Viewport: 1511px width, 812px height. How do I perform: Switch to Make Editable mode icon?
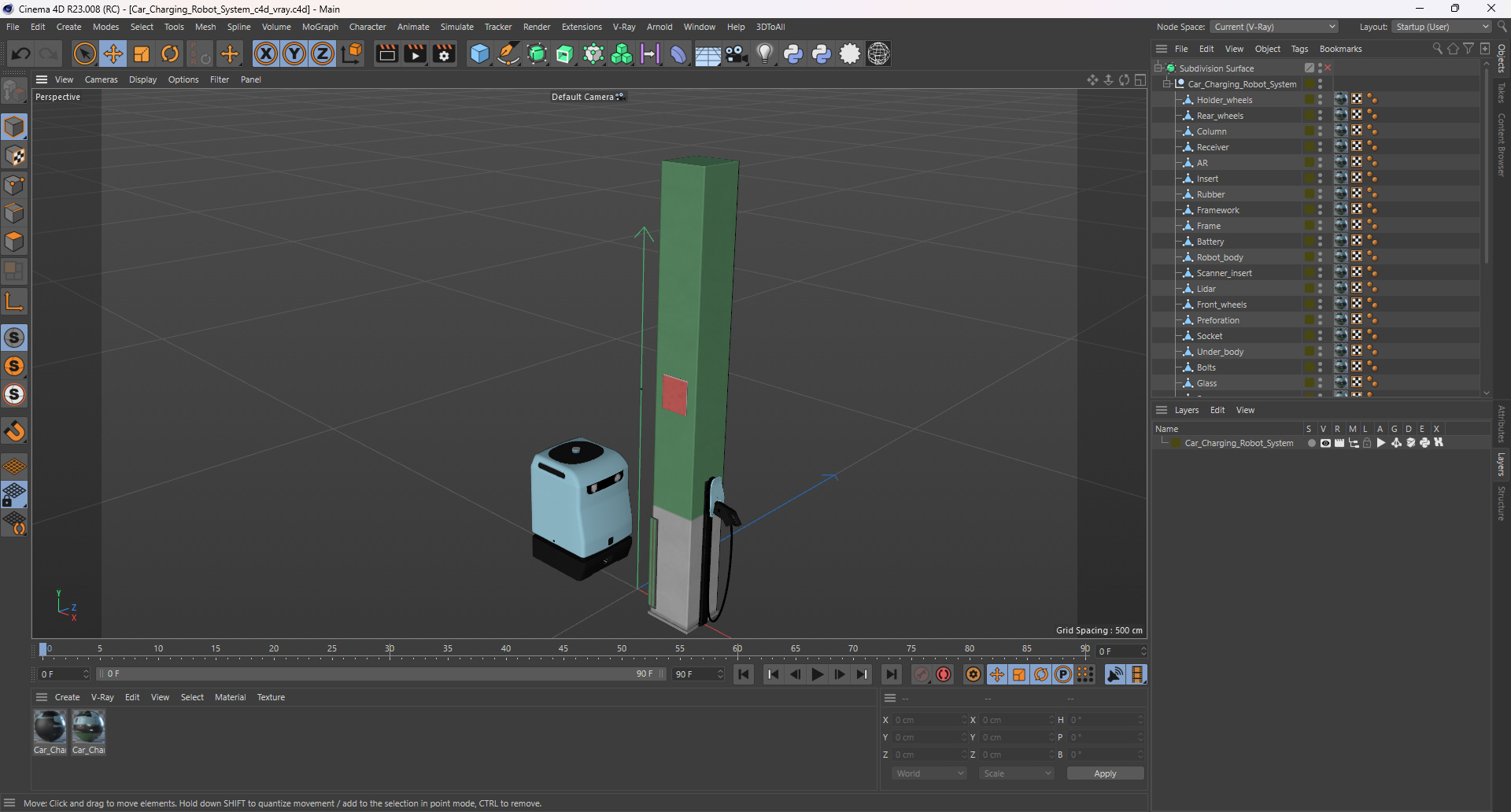coord(14,92)
